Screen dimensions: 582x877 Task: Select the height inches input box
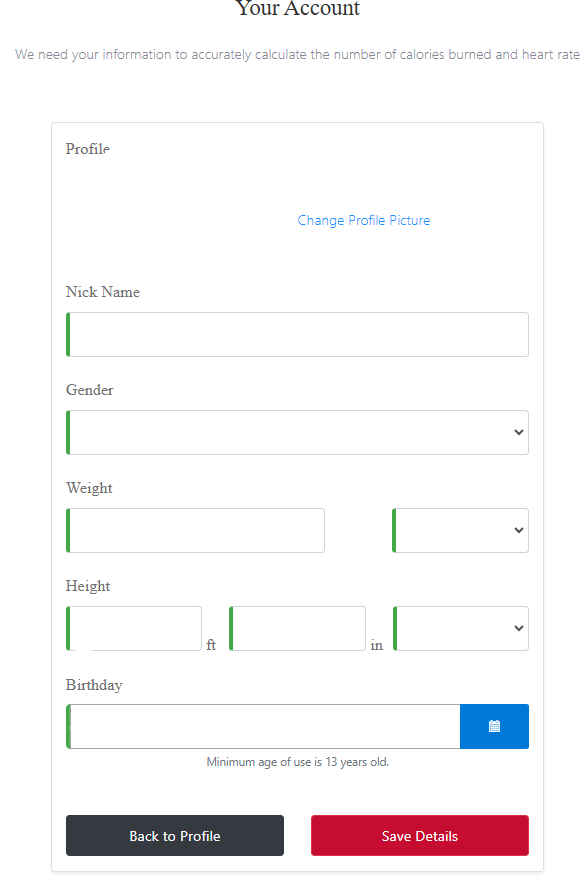click(297, 628)
